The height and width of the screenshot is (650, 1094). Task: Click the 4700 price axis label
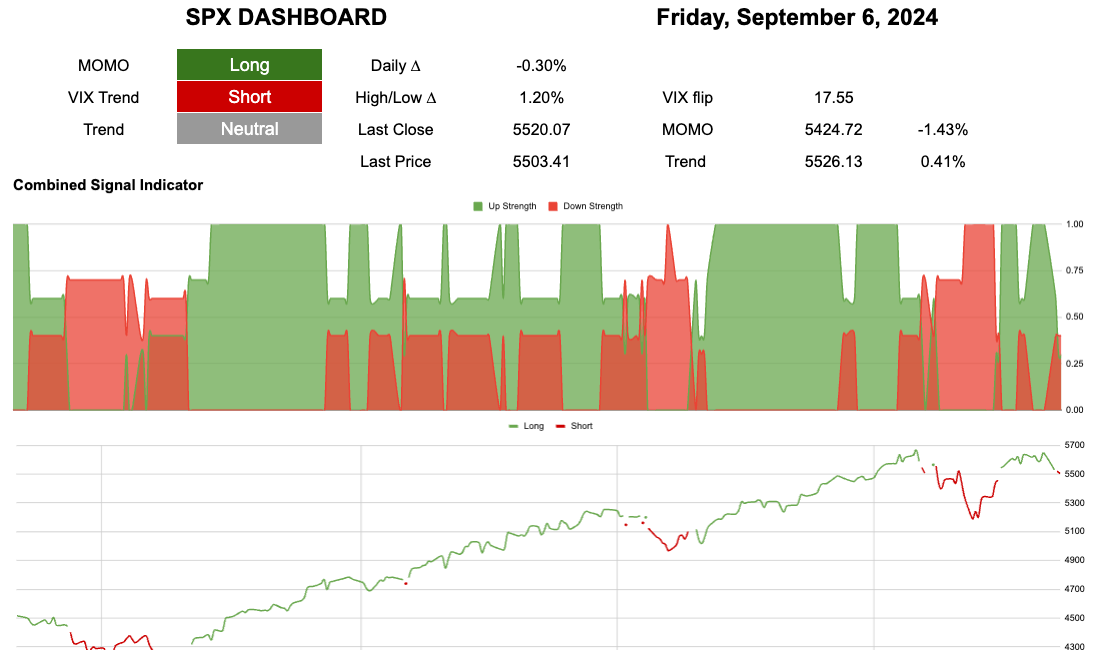click(x=1074, y=589)
